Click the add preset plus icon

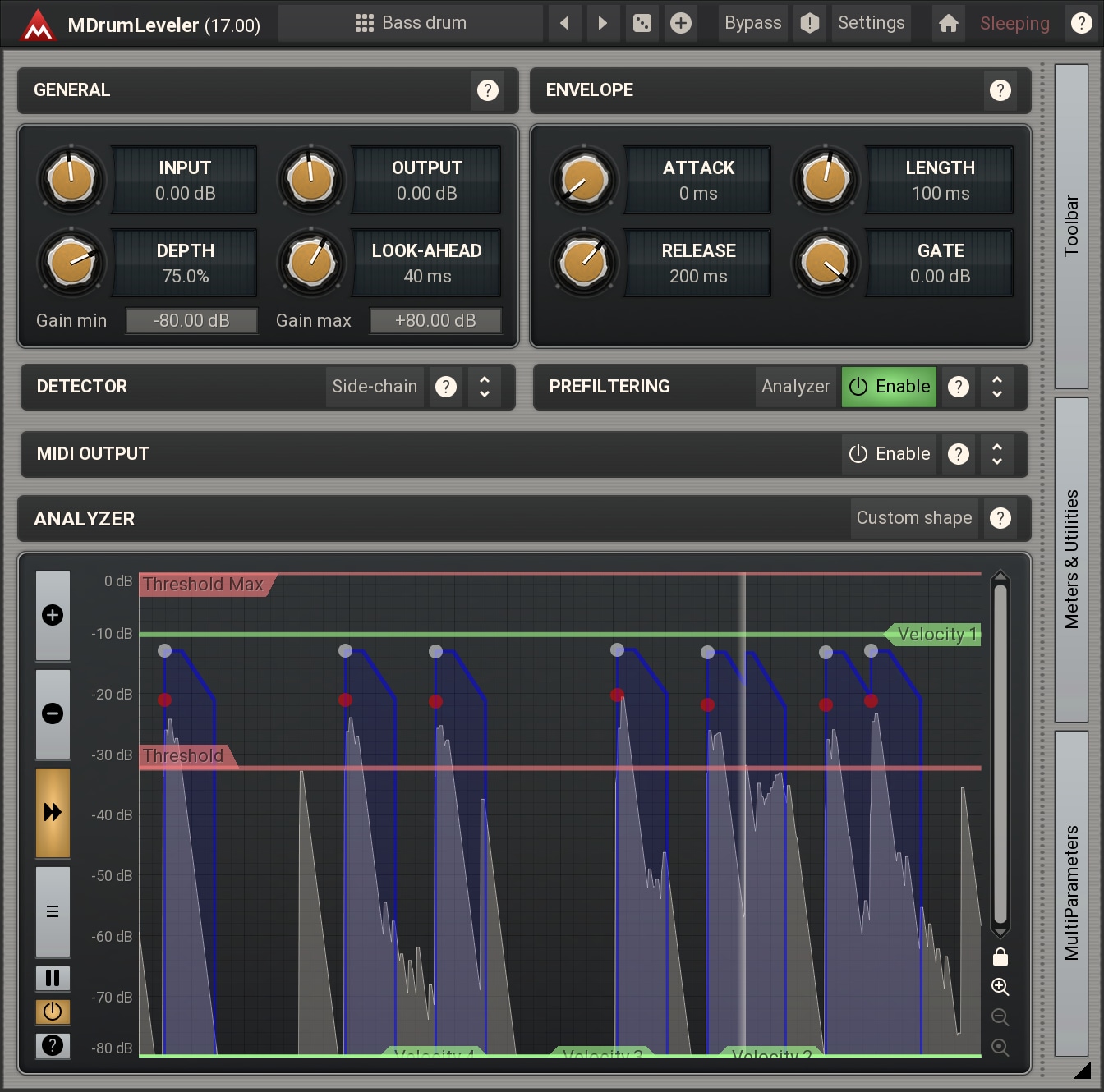coord(680,23)
